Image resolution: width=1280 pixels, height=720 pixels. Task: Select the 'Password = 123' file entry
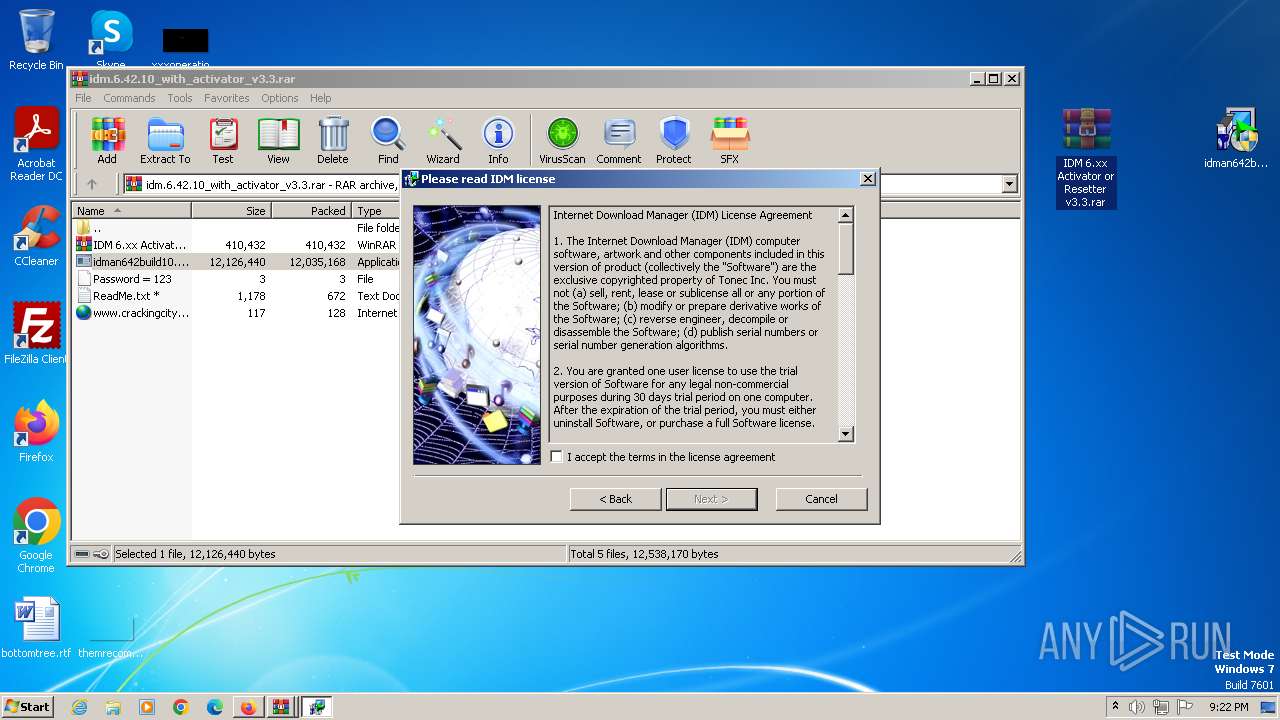click(x=236, y=279)
